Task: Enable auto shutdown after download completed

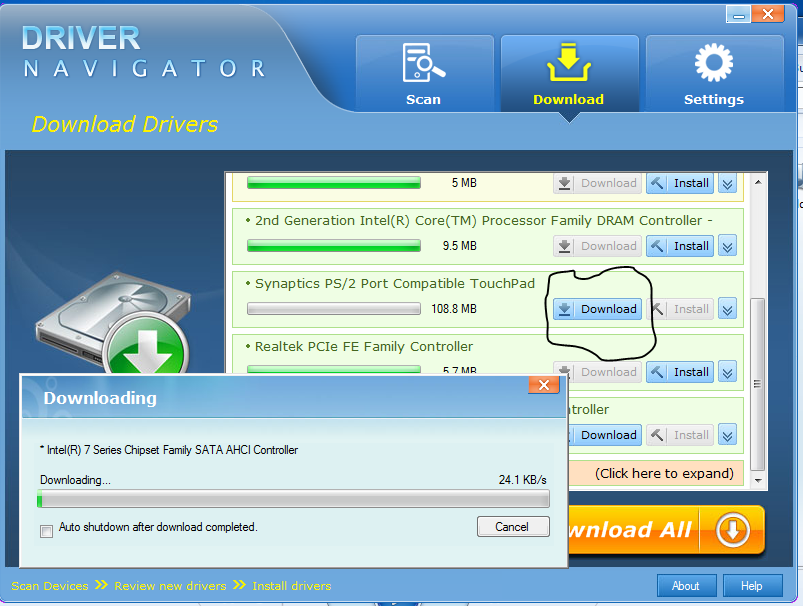Action: (46, 531)
